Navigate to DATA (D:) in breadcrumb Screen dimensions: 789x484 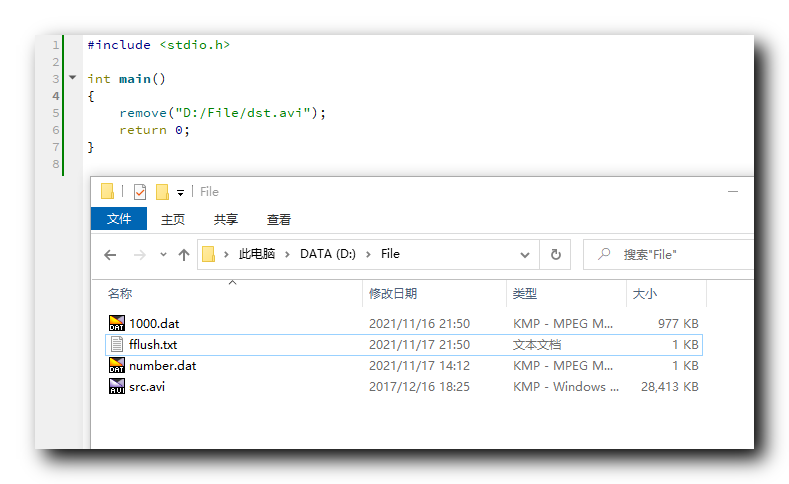(328, 254)
